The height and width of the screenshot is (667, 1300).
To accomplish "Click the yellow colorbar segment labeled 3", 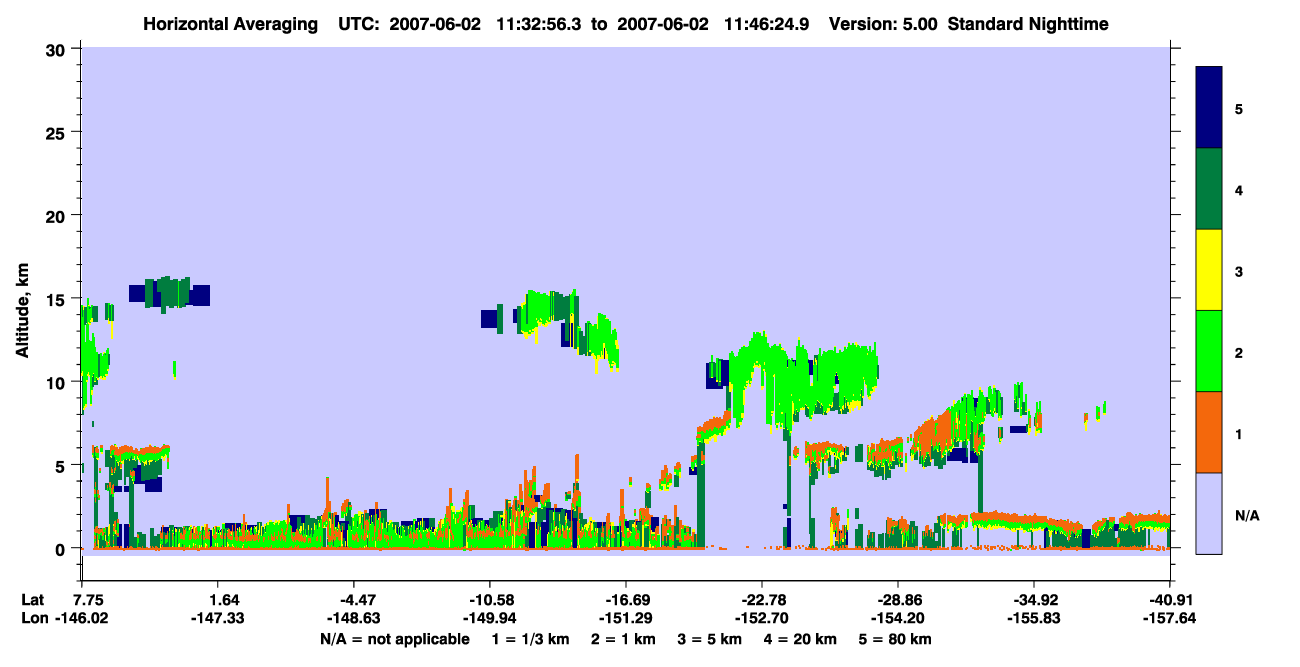I will [1209, 270].
